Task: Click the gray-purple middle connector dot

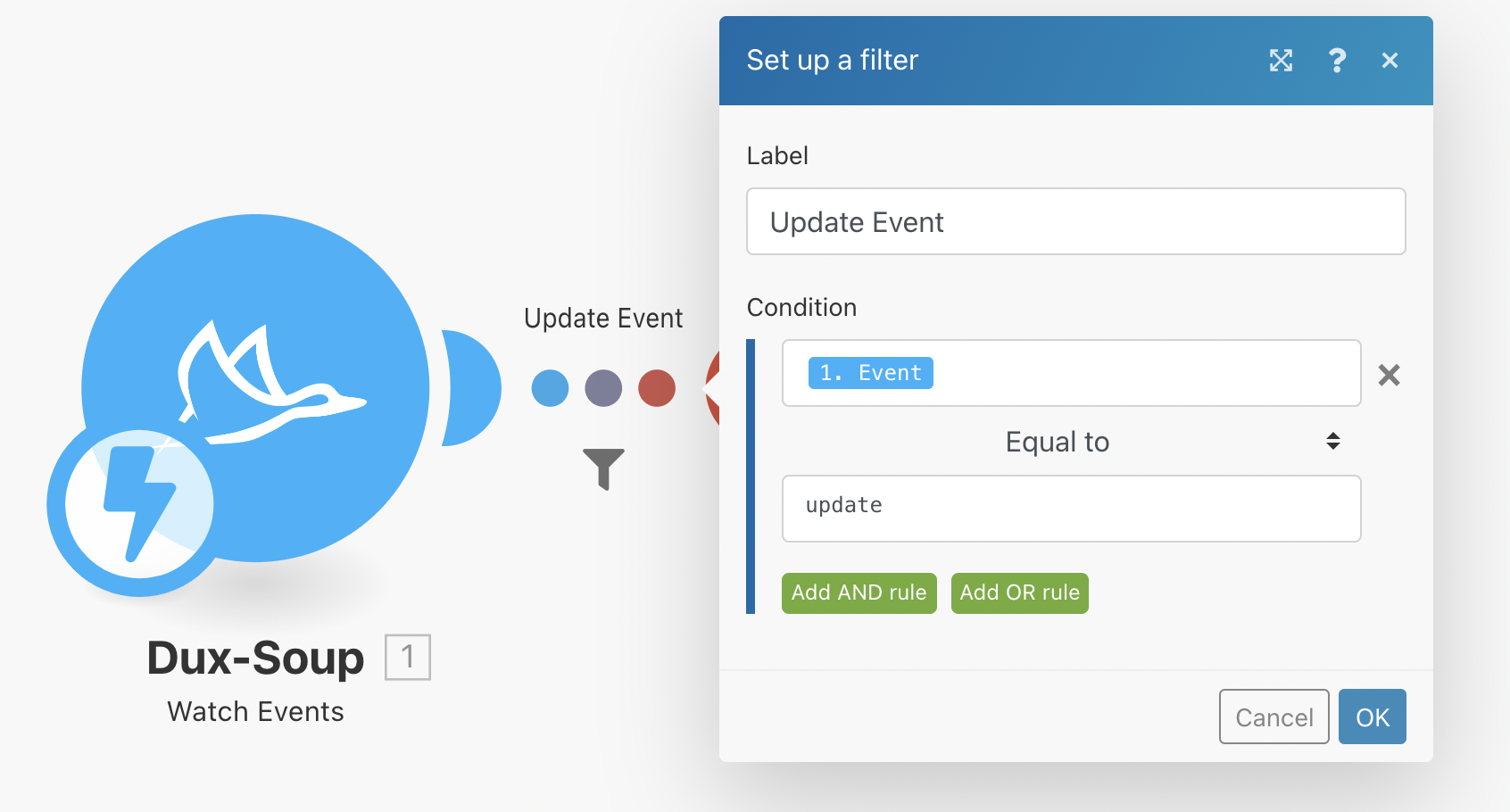Action: pos(603,388)
